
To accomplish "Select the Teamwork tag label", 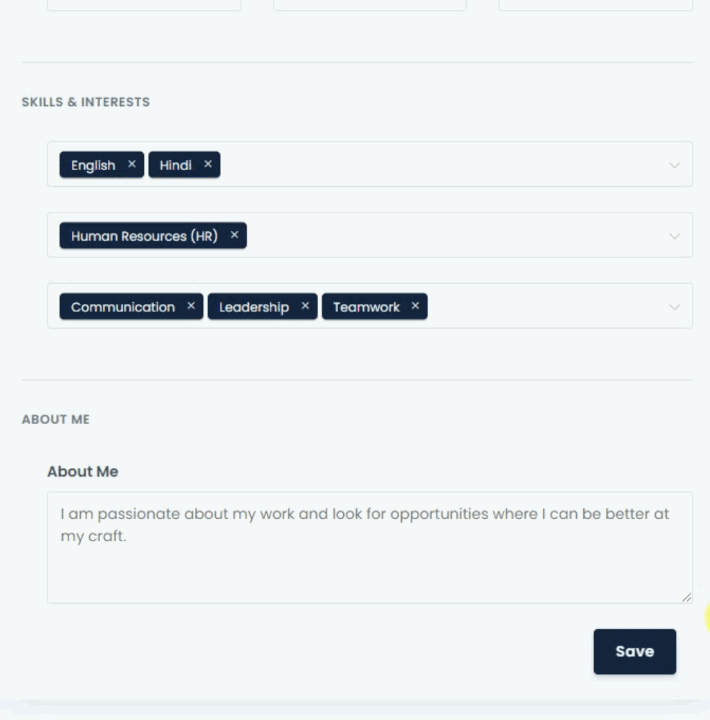I will 366,307.
